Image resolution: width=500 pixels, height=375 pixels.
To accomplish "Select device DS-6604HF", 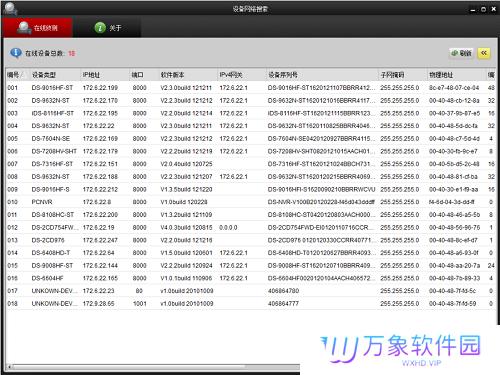I will tap(47, 278).
